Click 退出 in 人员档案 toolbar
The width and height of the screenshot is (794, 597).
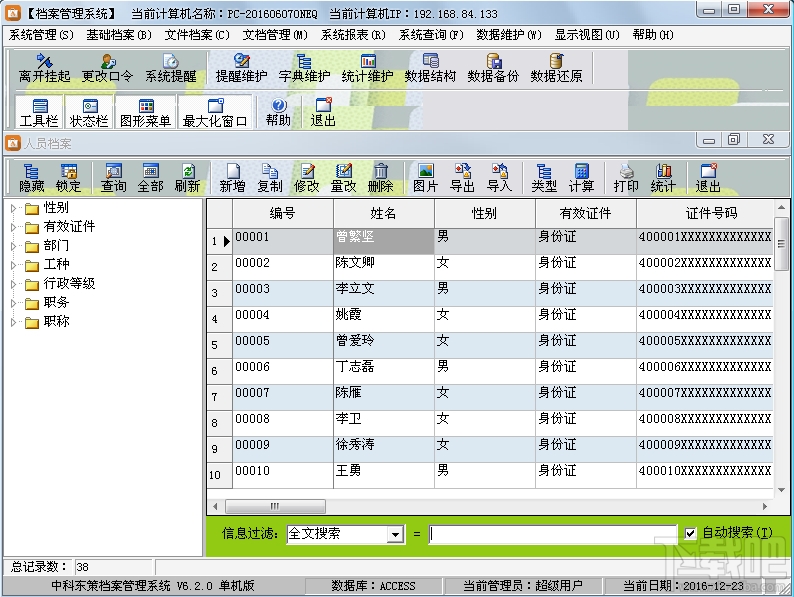[x=708, y=178]
